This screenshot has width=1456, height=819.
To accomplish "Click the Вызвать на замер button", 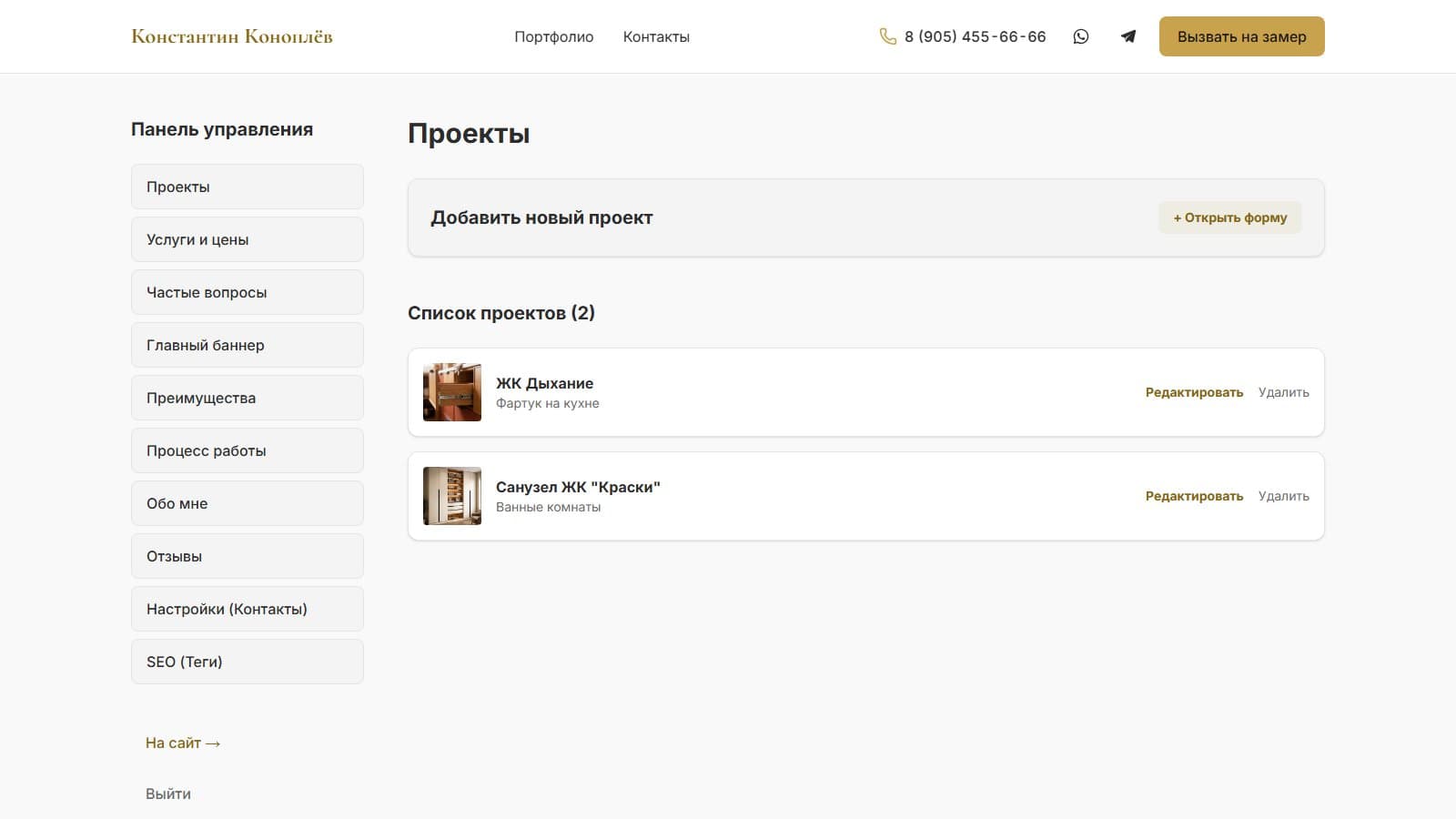I will (x=1241, y=36).
